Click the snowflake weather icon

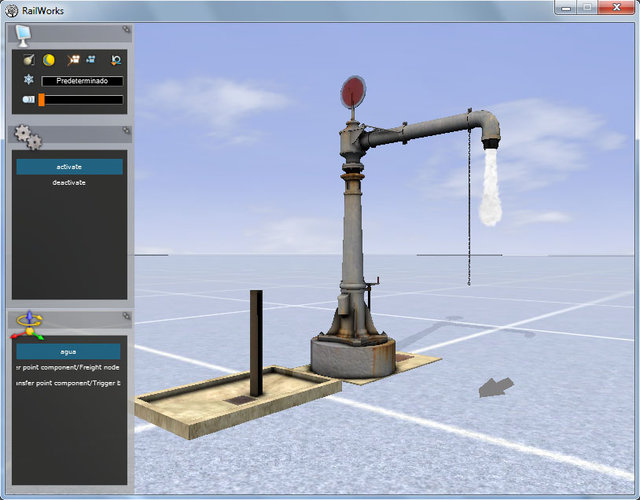(x=28, y=80)
